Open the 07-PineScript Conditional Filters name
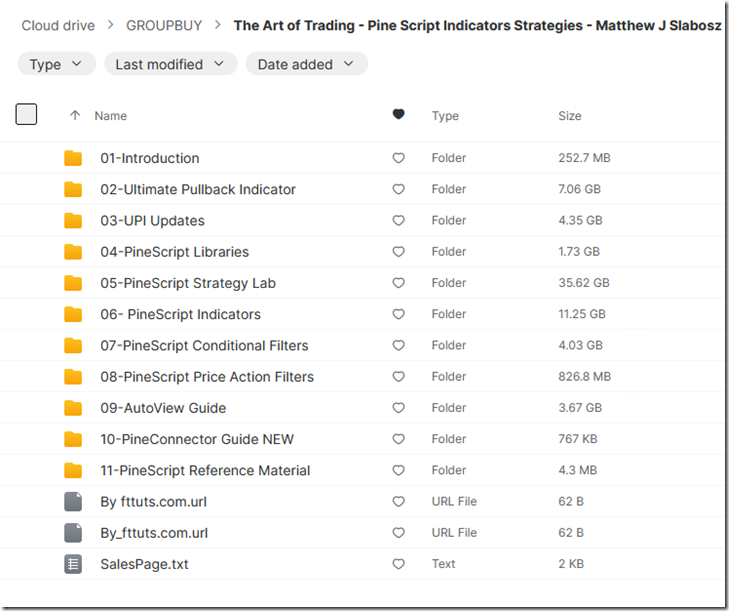The image size is (729, 611). (205, 345)
